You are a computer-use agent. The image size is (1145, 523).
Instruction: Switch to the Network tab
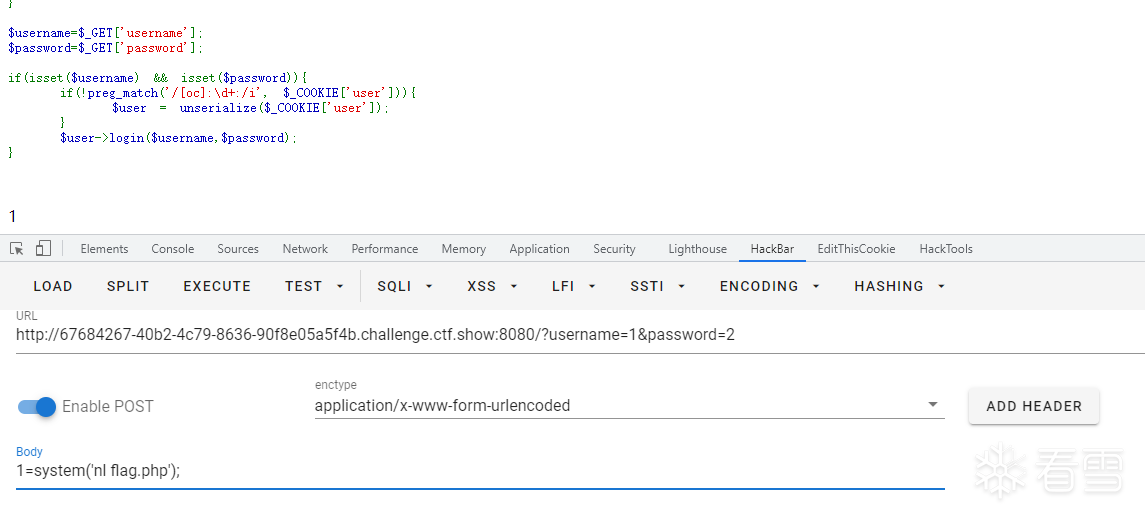coord(305,249)
